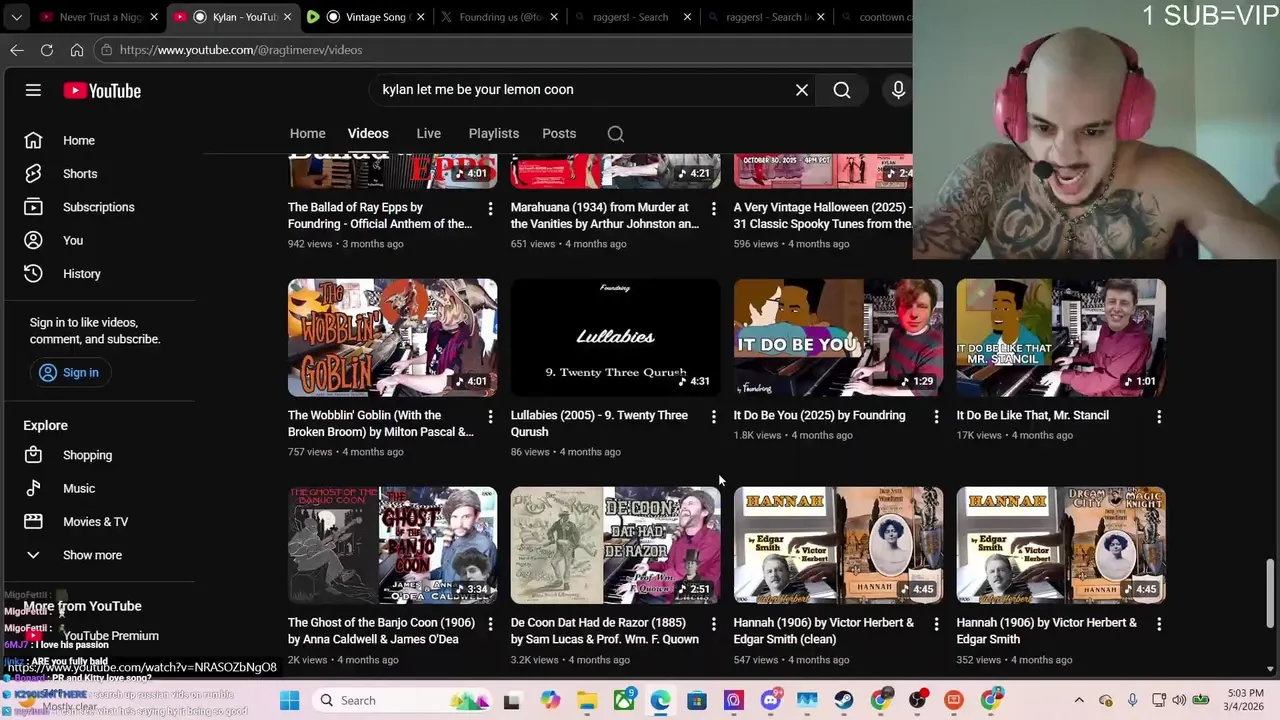This screenshot has height=720, width=1280.
Task: Open Microsoft Store from the taskbar
Action: pos(697,700)
